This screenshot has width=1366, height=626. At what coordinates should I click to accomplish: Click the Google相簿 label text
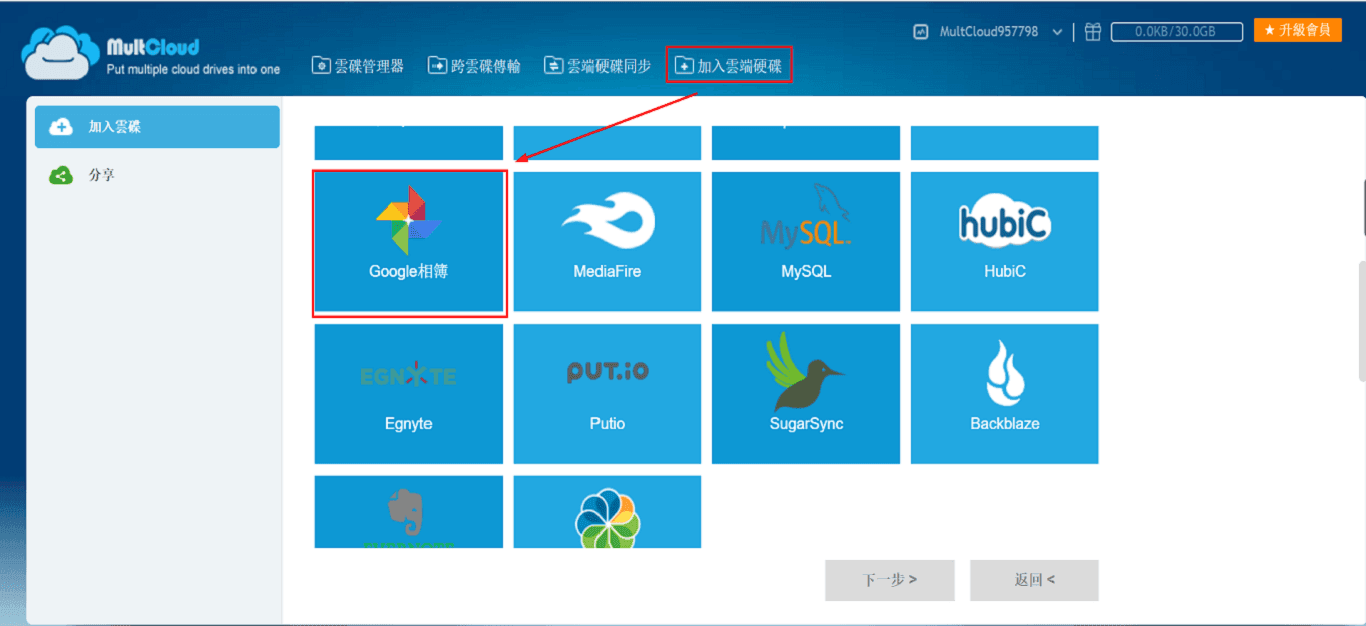coord(408,271)
